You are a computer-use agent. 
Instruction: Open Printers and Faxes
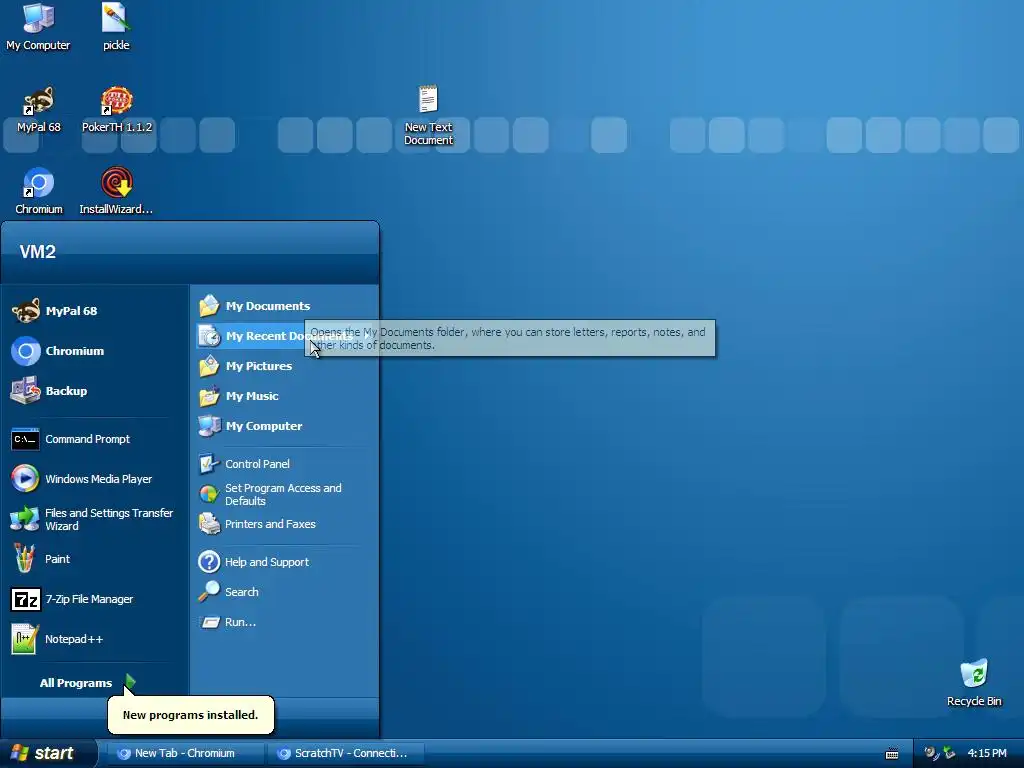point(285,524)
